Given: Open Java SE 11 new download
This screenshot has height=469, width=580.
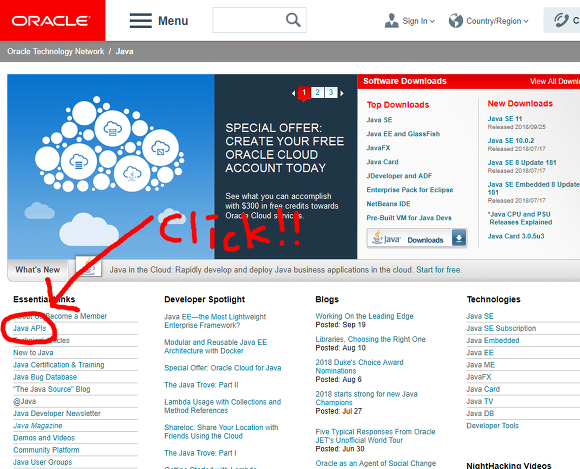Looking at the screenshot, I should click(505, 119).
